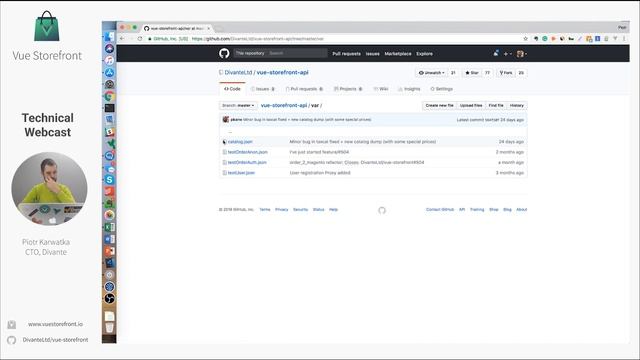Switch to the Wiki tab

(381, 89)
